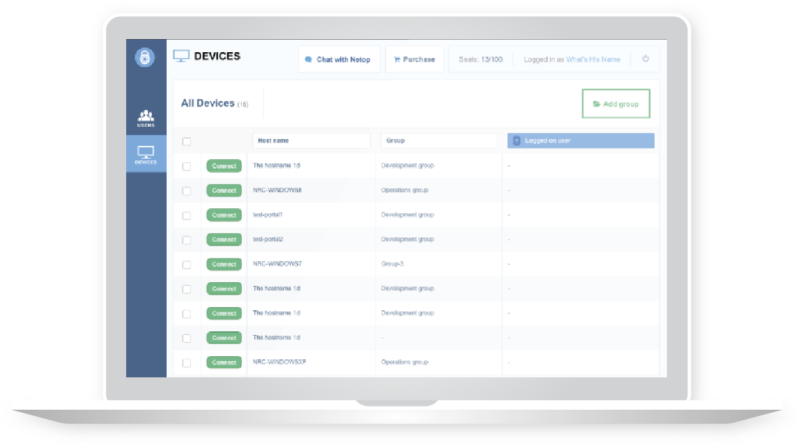This screenshot has height=447, width=800.
Task: Focus the Group filter field
Action: click(439, 141)
